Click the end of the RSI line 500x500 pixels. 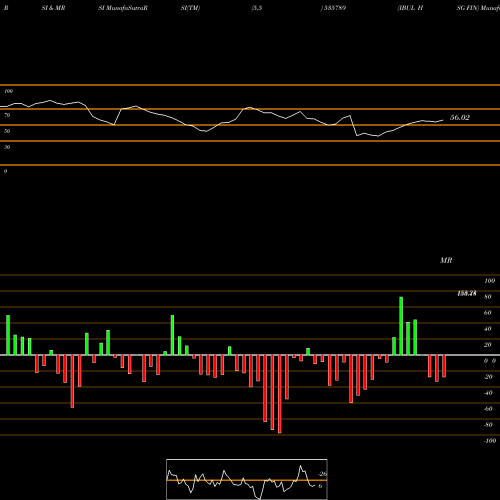(443, 120)
